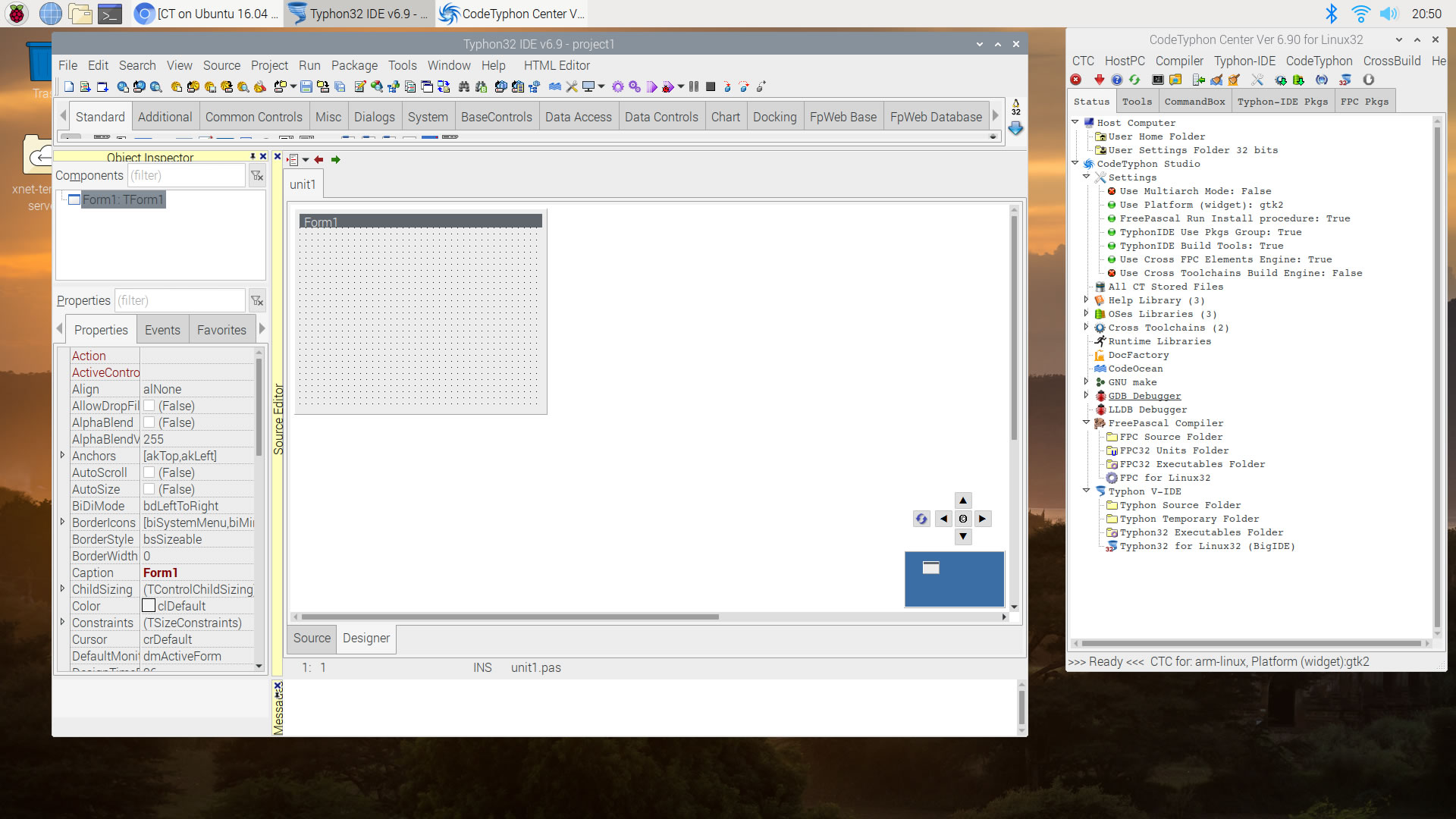Click the Typhon32 swirl icon in CTC toolbar

pos(1345,80)
